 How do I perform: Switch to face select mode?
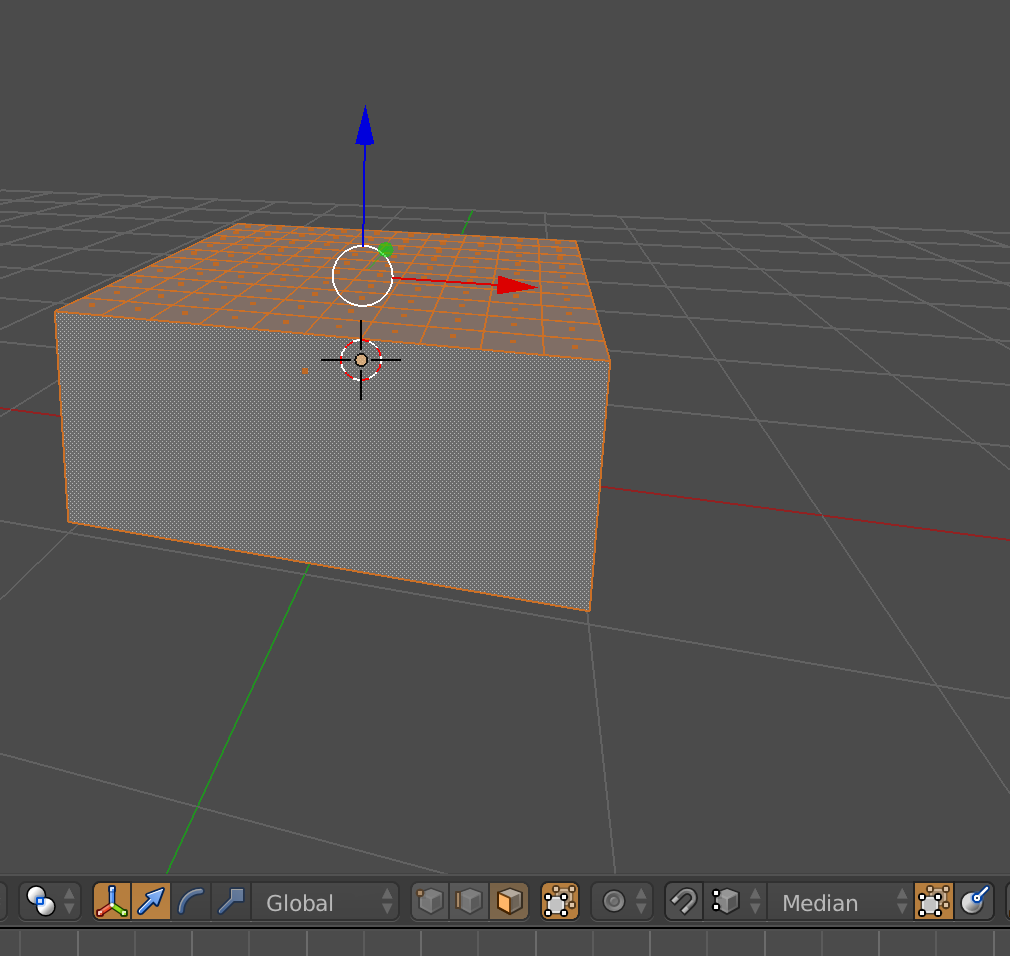[x=509, y=901]
